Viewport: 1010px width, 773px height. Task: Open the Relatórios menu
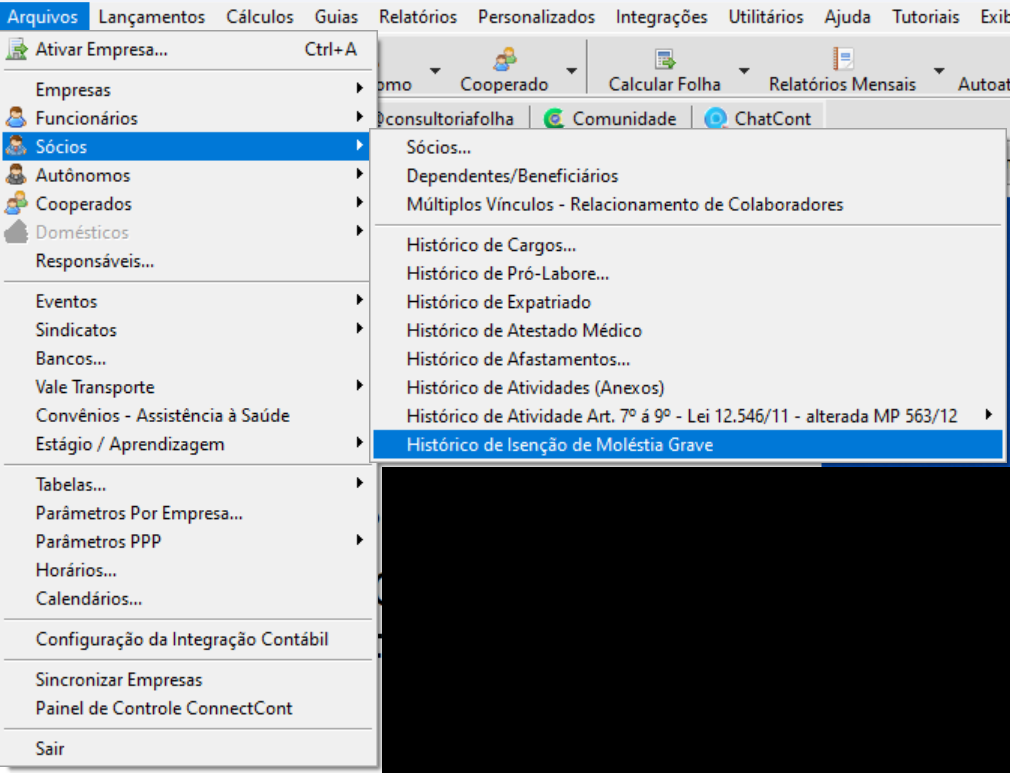point(418,16)
